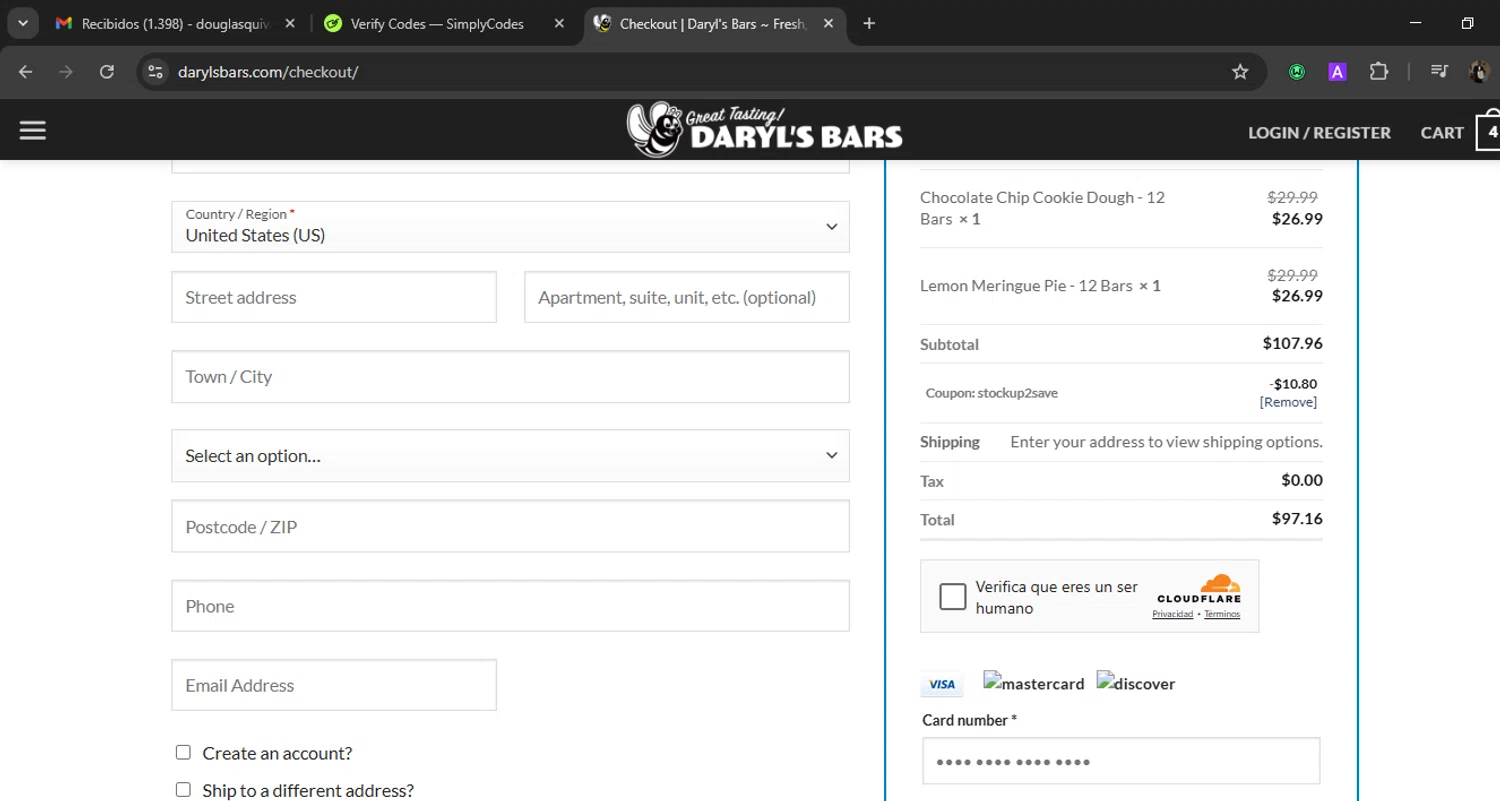Click Lemon Meringue Pie item text
The height and width of the screenshot is (801, 1500).
[1040, 286]
